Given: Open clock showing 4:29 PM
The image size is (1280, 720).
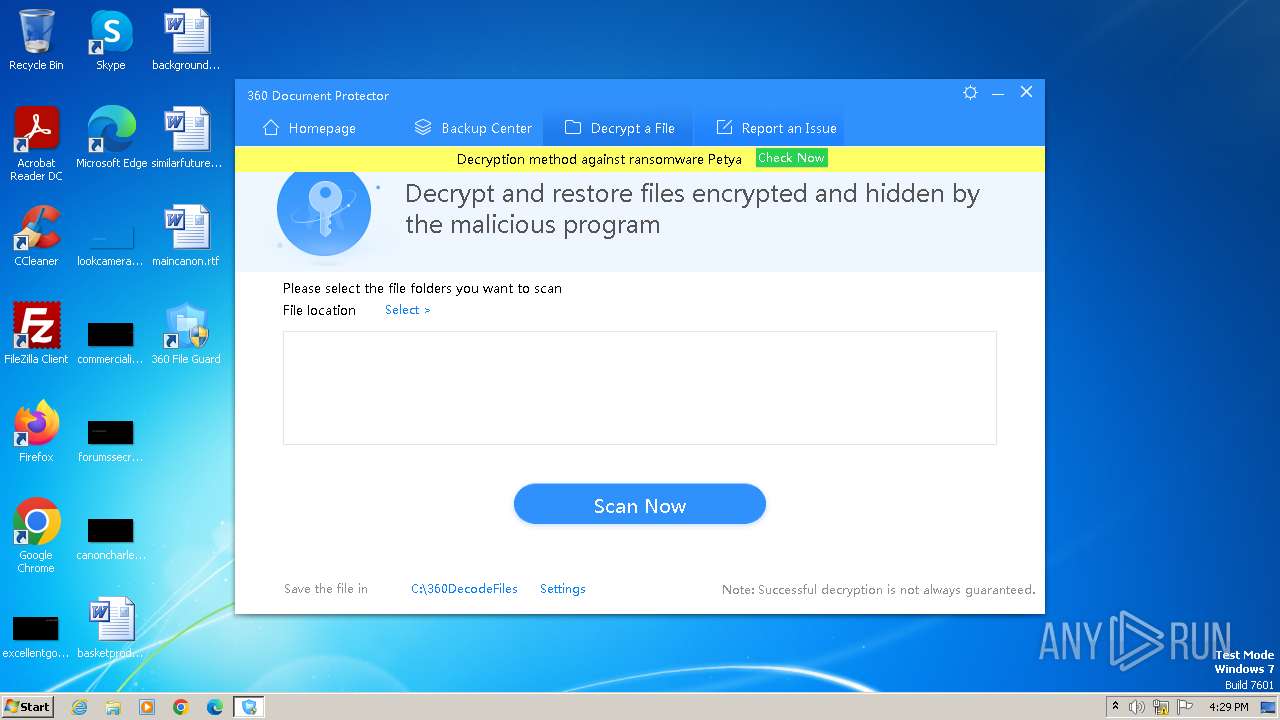Looking at the screenshot, I should click(1228, 707).
